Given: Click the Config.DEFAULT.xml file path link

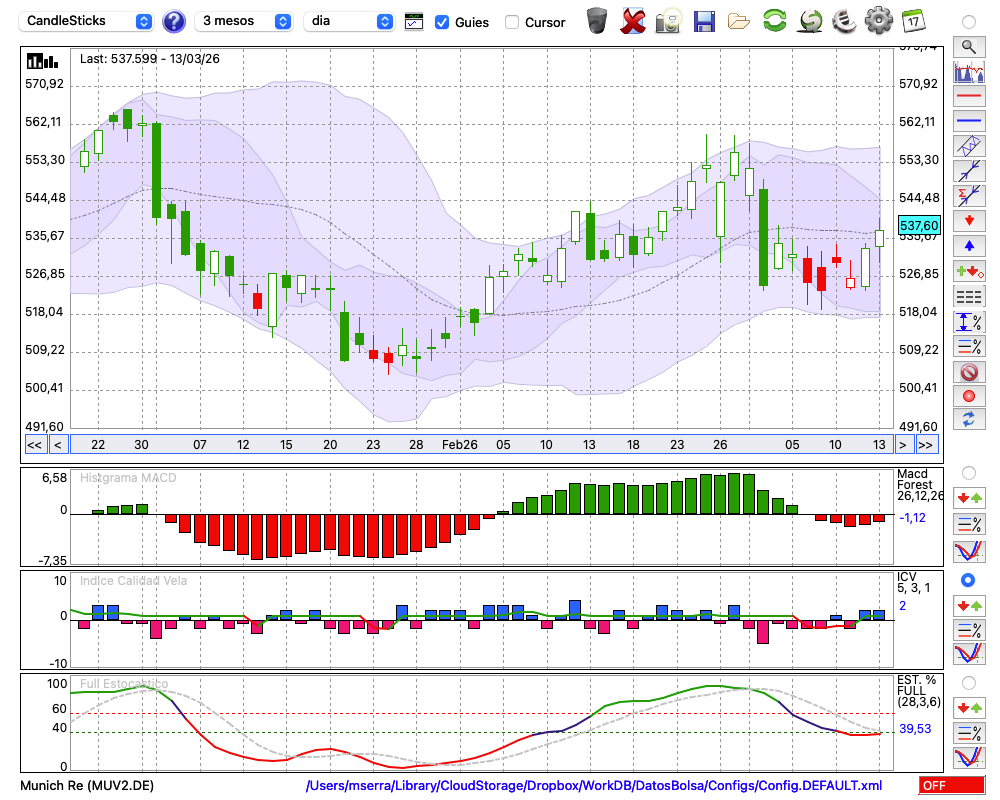Looking at the screenshot, I should pyautogui.click(x=594, y=786).
